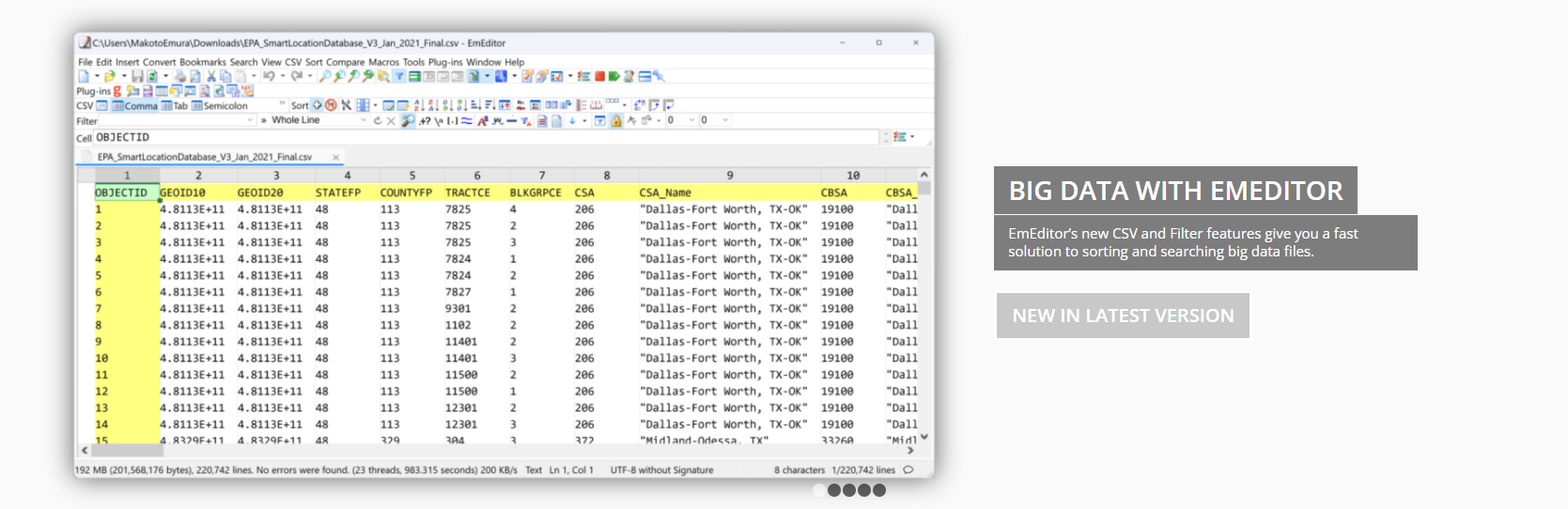Toggle Semicolon separated mode
Viewport: 1568px width, 509px height.
pyautogui.click(x=220, y=105)
